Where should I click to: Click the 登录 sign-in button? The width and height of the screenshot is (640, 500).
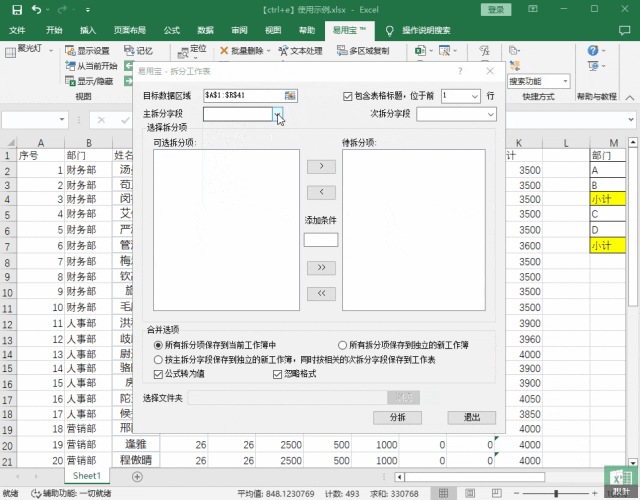[496, 10]
